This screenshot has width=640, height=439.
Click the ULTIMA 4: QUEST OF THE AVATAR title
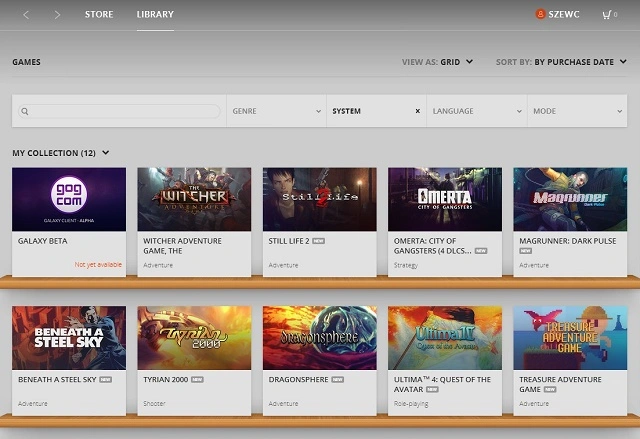coord(442,385)
